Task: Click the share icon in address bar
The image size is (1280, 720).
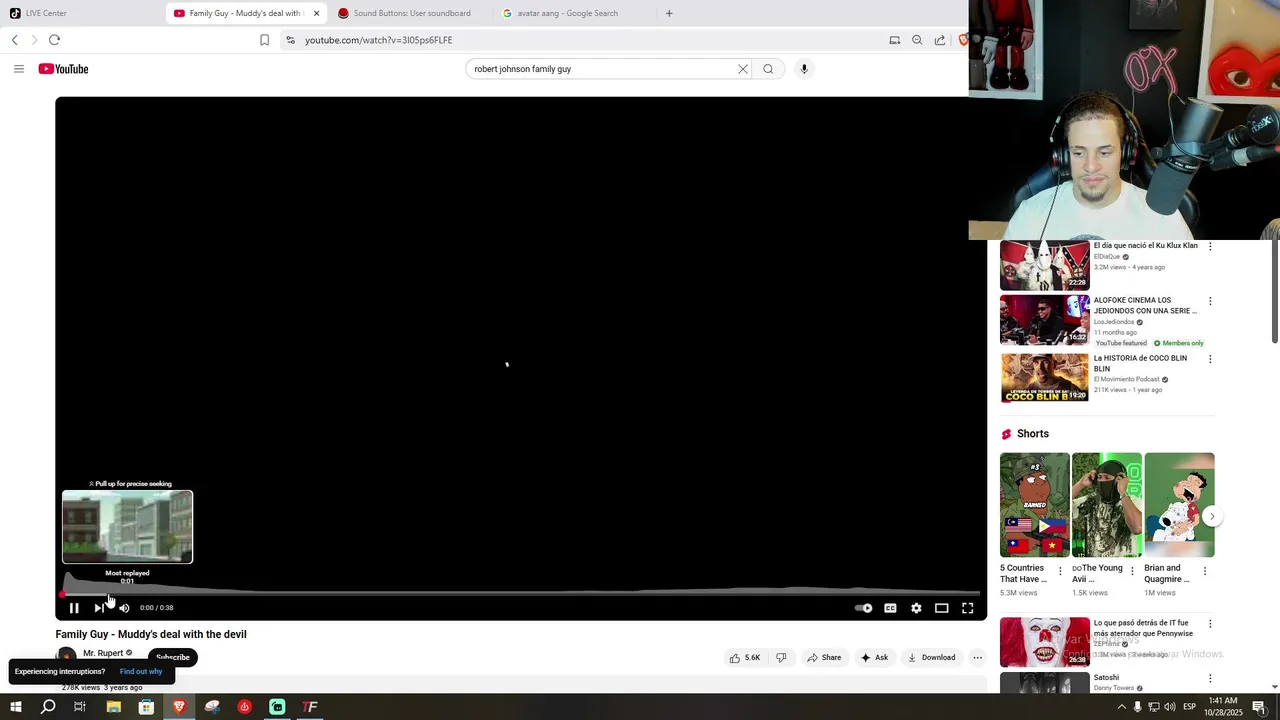Action: (x=940, y=40)
